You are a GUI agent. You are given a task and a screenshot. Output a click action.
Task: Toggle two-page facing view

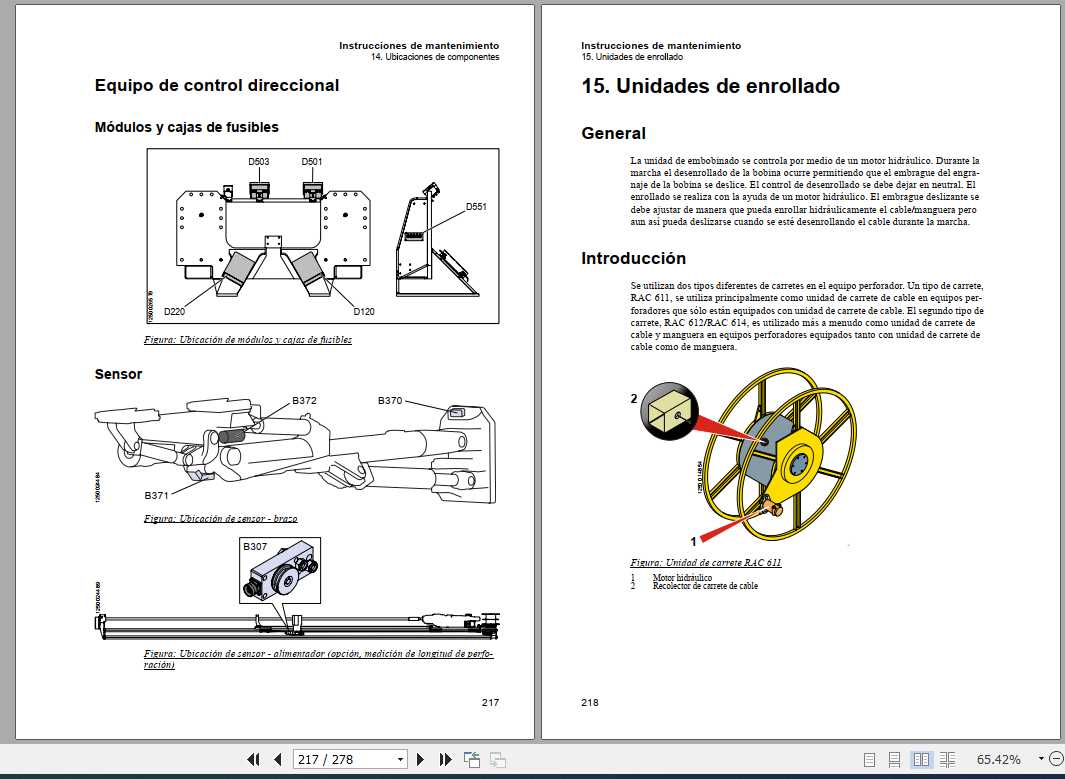[922, 760]
